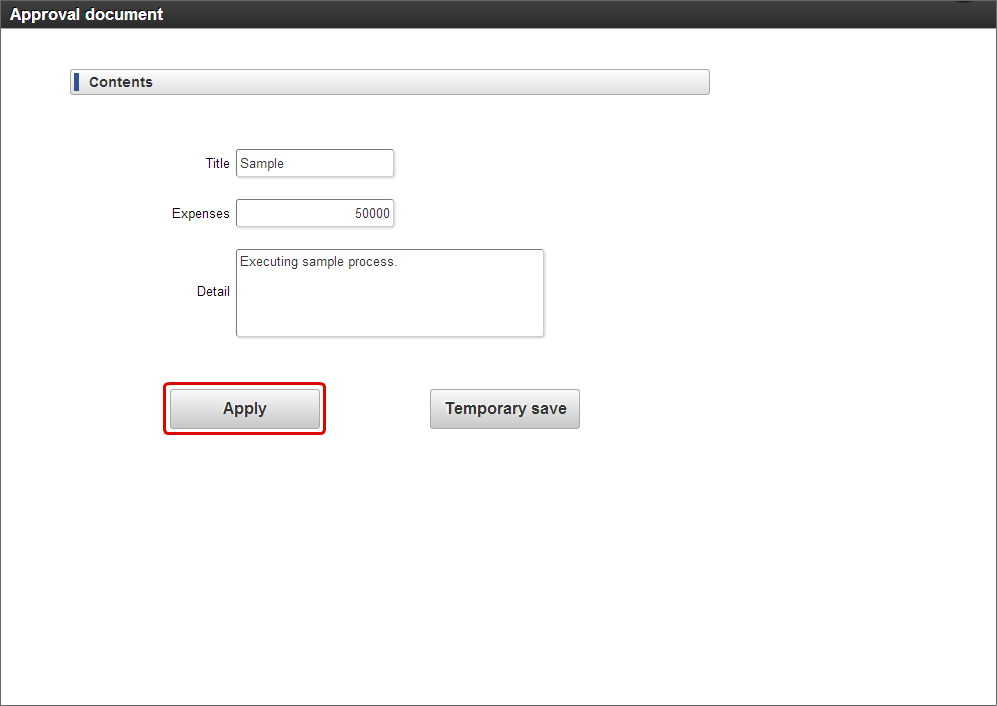Click the Detail label
The width and height of the screenshot is (997, 706).
[x=213, y=291]
